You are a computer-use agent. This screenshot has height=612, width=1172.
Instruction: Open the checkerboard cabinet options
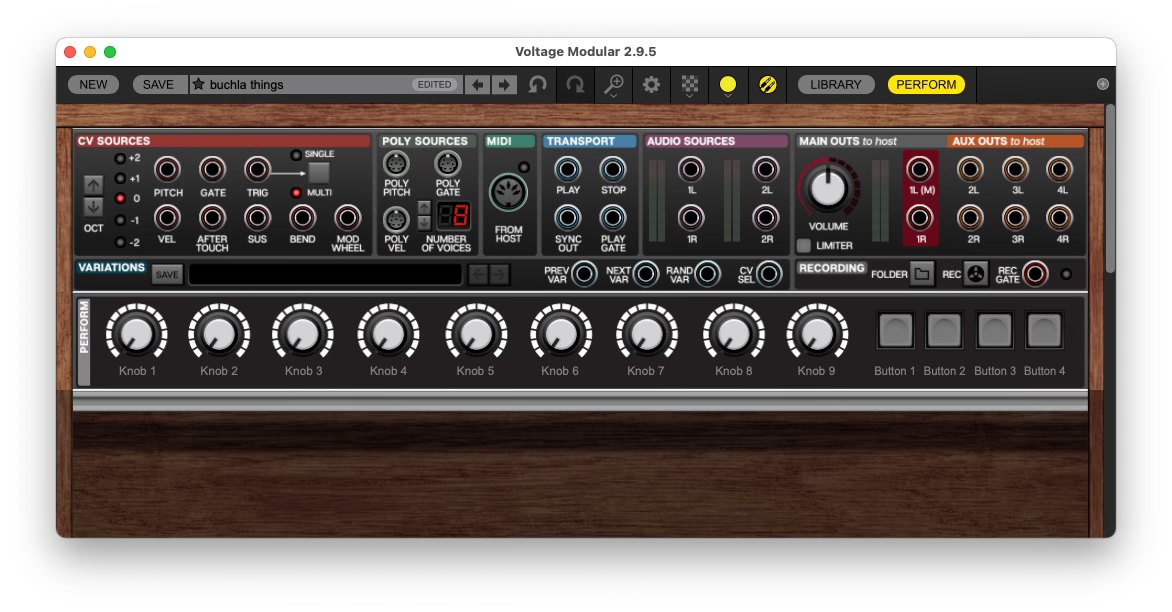689,84
